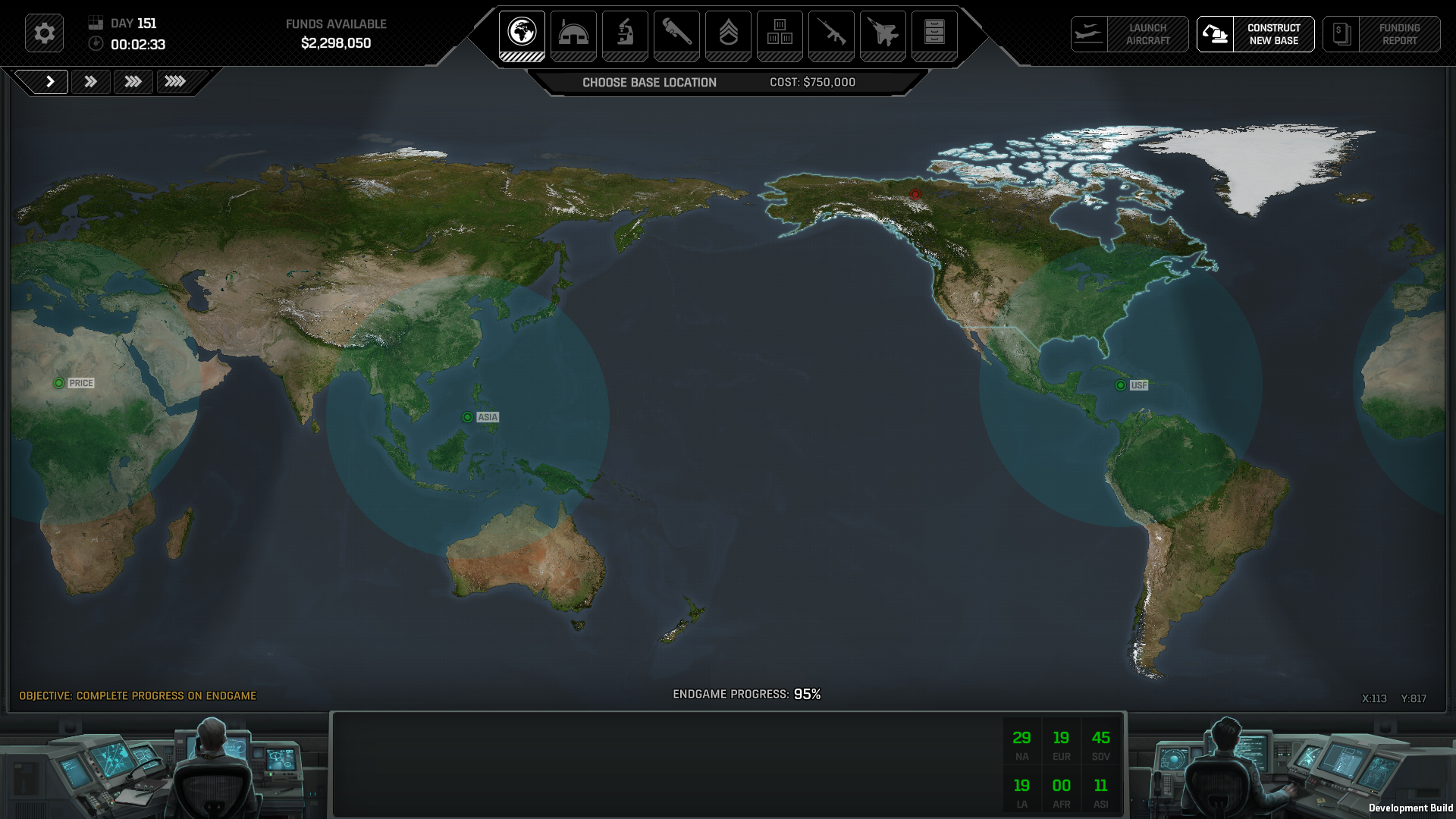Open the soldier equipment rifle tab
The width and height of the screenshot is (1456, 819).
(831, 36)
